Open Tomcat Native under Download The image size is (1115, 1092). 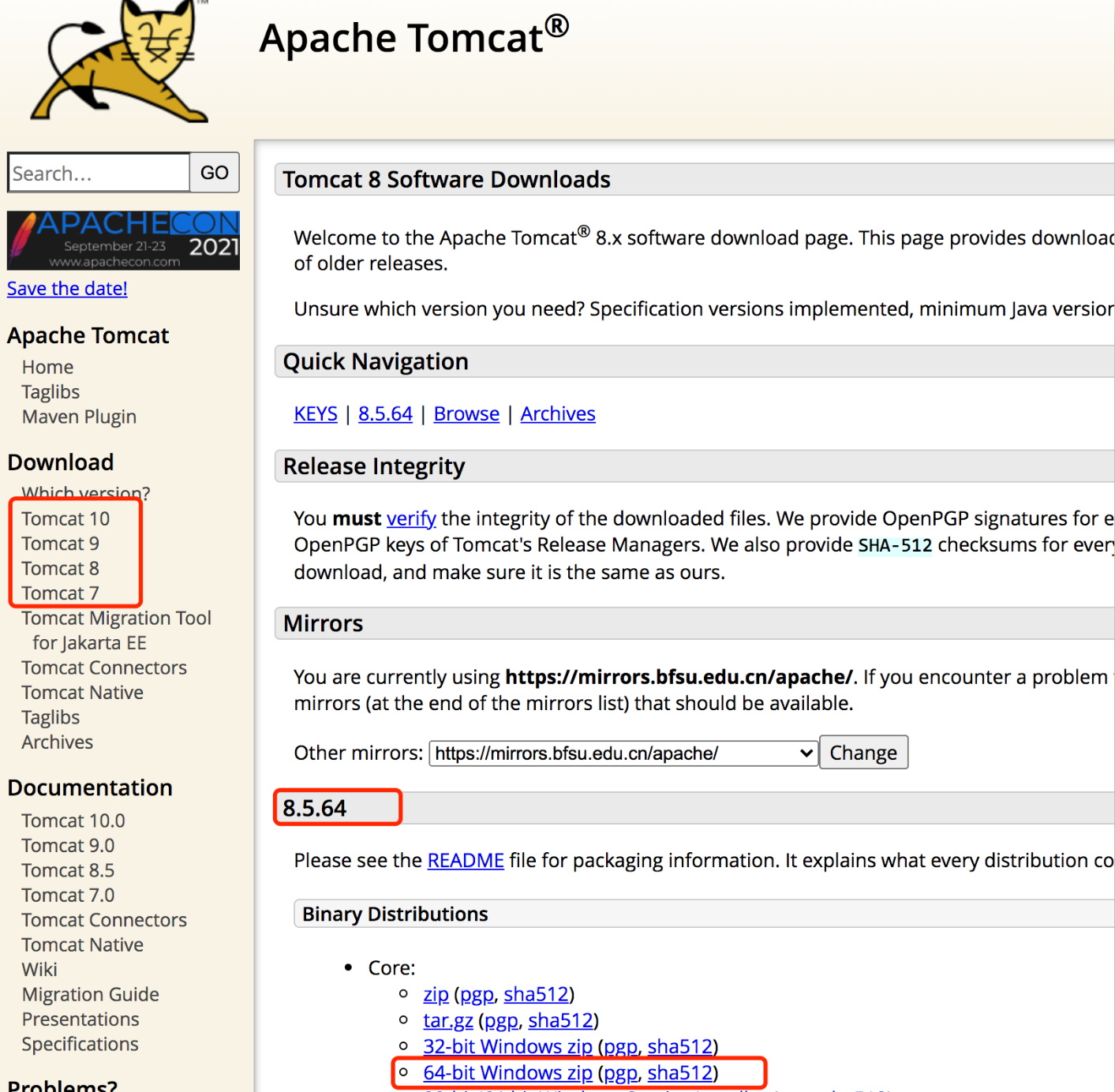coord(83,693)
